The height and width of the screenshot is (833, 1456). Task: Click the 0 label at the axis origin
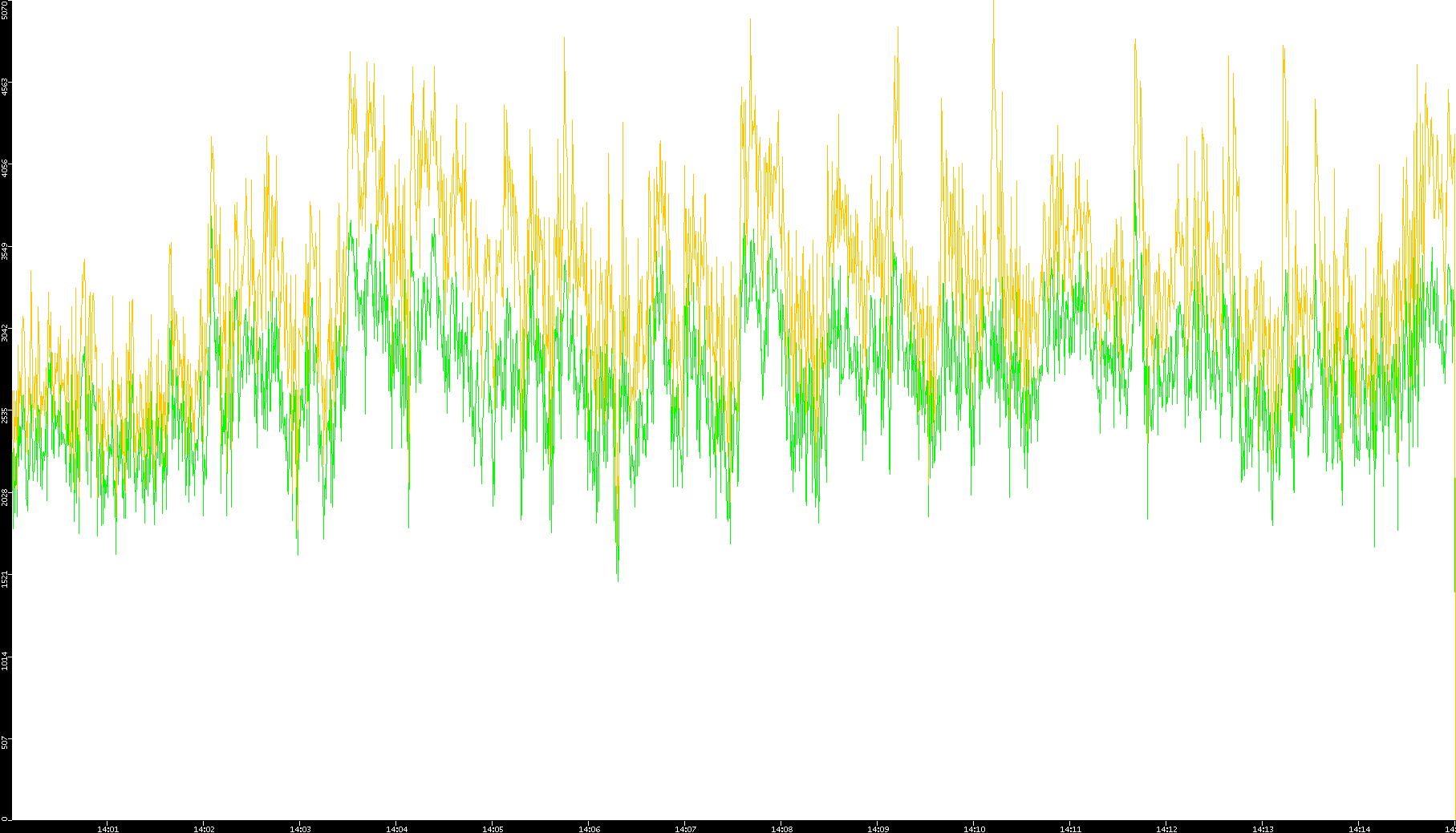coord(5,819)
